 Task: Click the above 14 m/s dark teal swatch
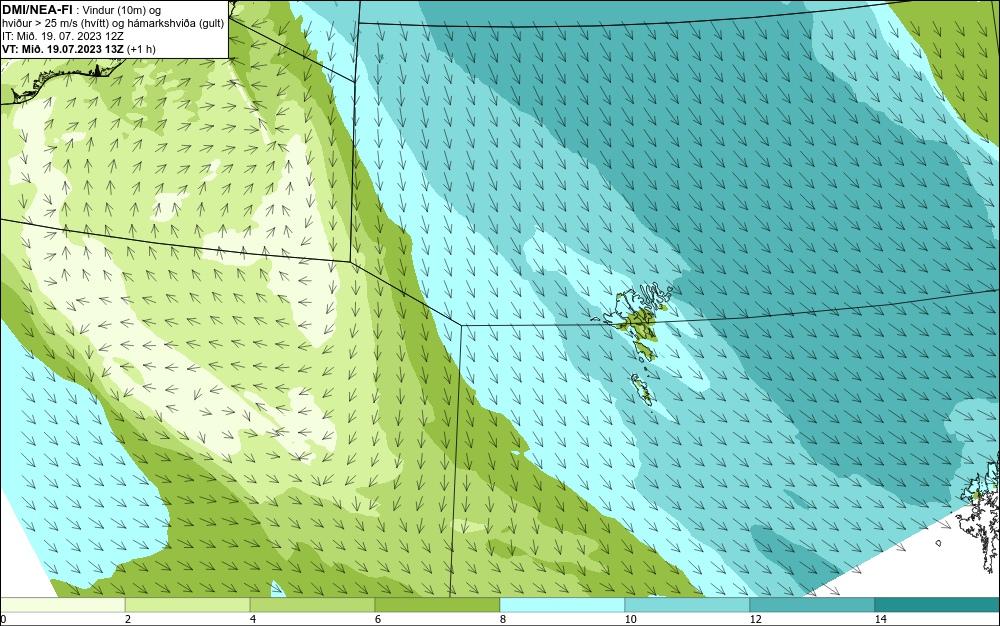[938, 604]
